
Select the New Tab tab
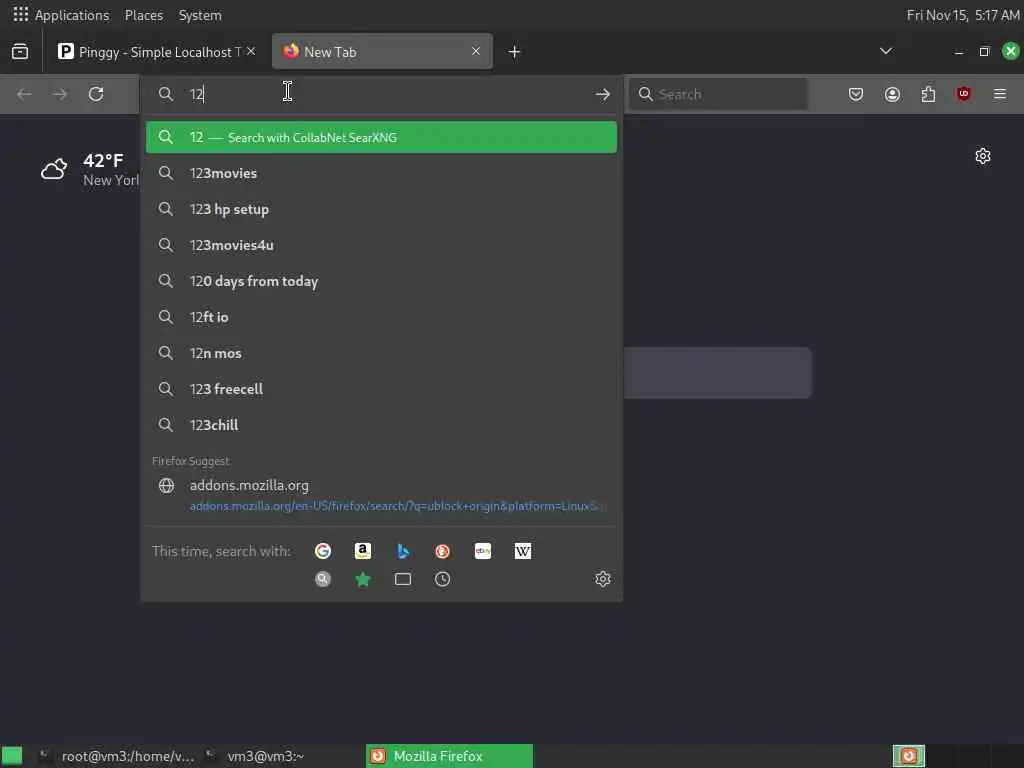click(x=382, y=52)
